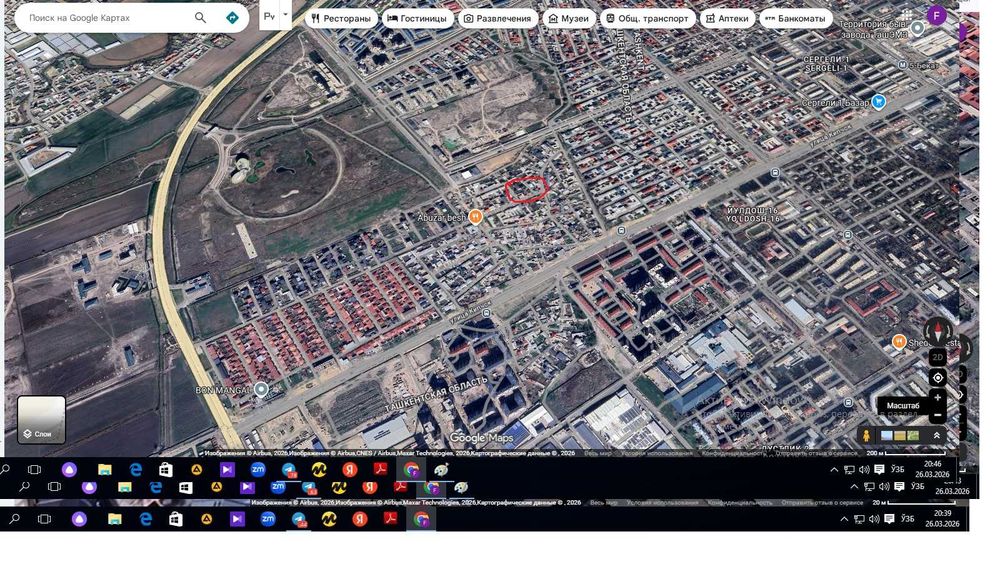Select the Развлечения category chip
The width and height of the screenshot is (1000, 563).
[x=497, y=18]
